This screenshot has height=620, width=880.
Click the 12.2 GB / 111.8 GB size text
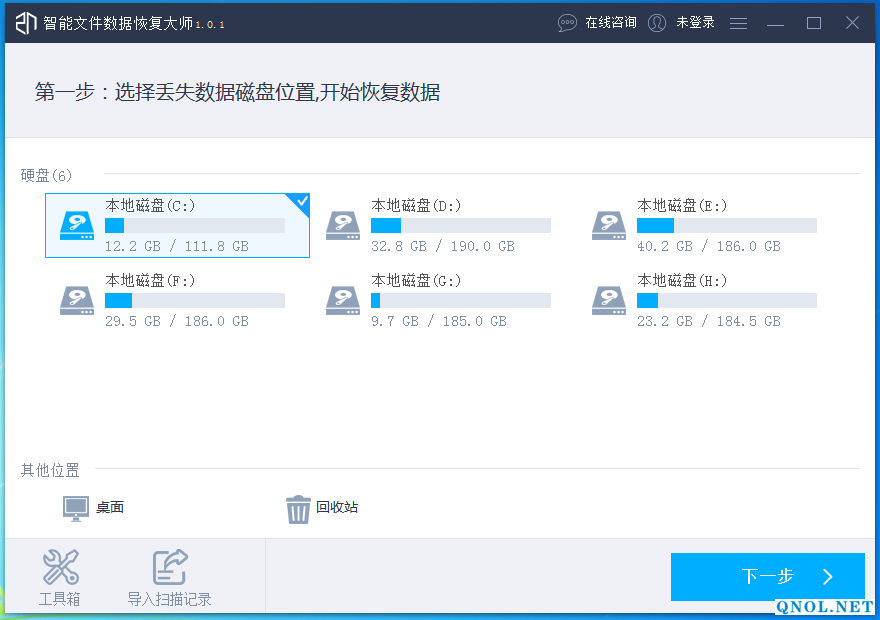click(x=177, y=246)
